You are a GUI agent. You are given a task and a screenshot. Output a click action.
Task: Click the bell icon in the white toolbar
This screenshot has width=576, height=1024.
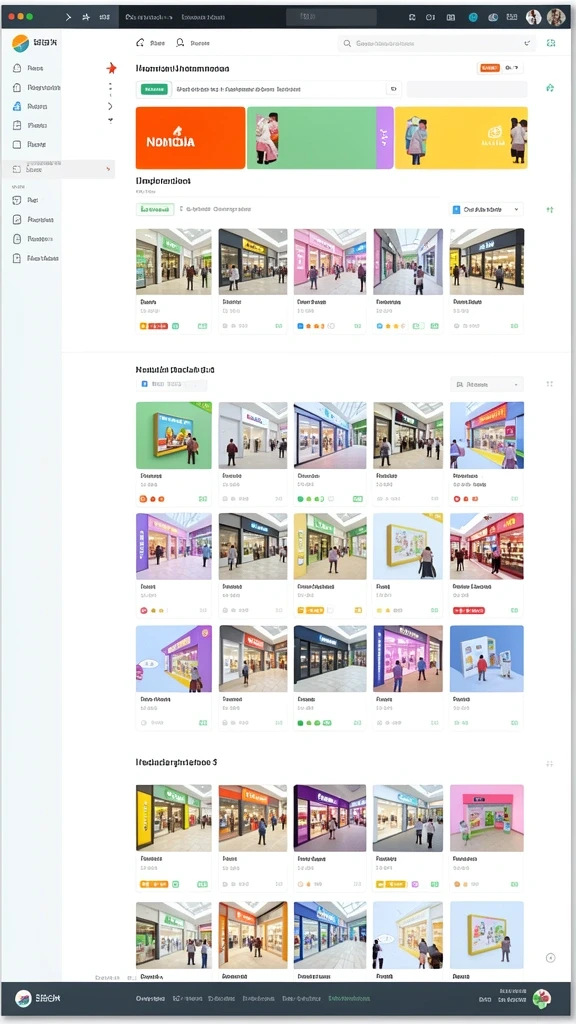140,43
